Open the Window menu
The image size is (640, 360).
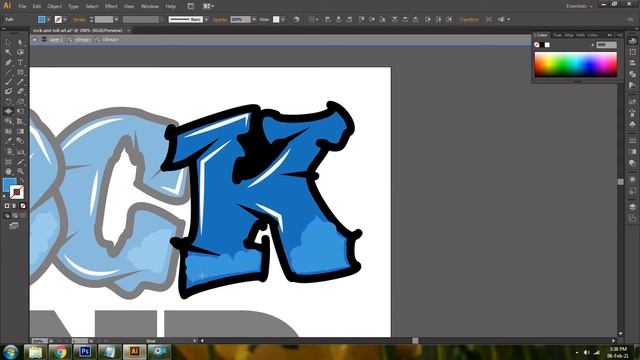click(x=149, y=6)
